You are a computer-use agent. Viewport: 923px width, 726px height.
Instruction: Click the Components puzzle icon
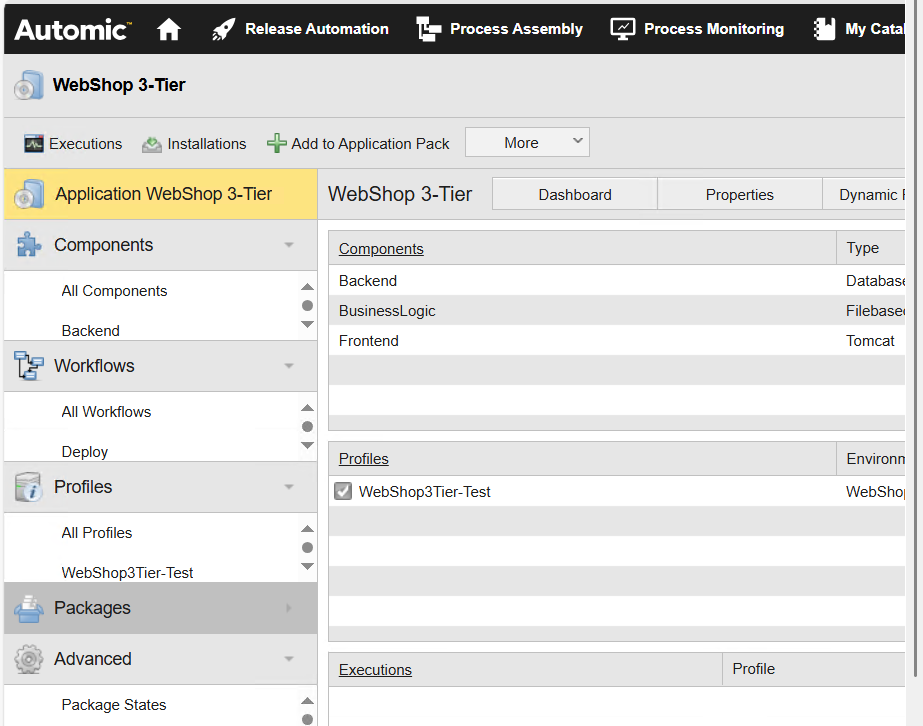coord(28,245)
